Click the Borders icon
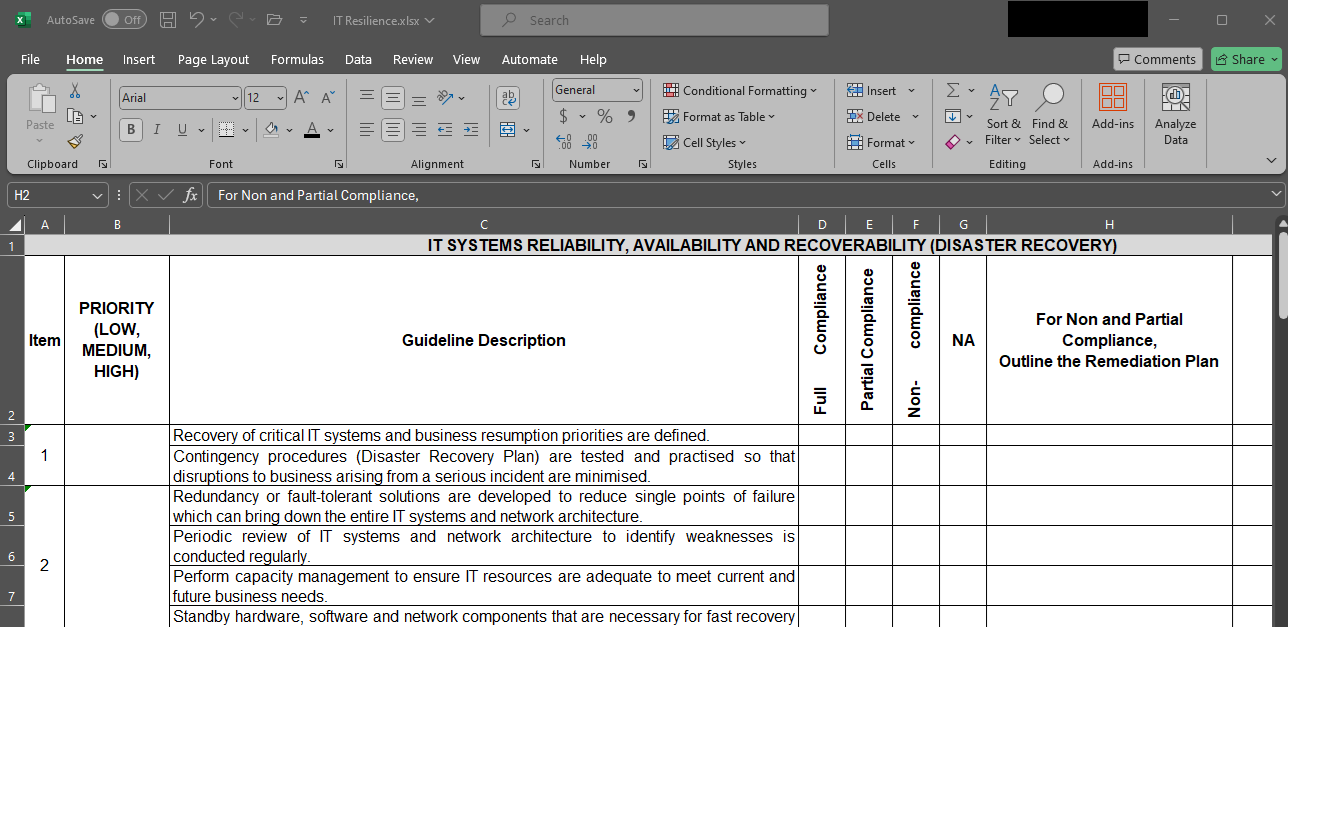Screen dimensions: 1321x839 (x=226, y=129)
